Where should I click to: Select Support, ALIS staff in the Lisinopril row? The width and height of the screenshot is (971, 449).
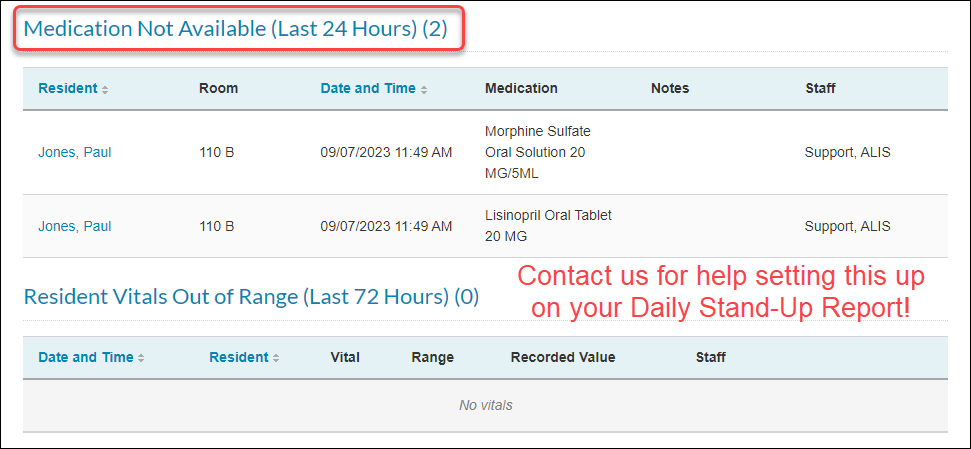[x=848, y=226]
